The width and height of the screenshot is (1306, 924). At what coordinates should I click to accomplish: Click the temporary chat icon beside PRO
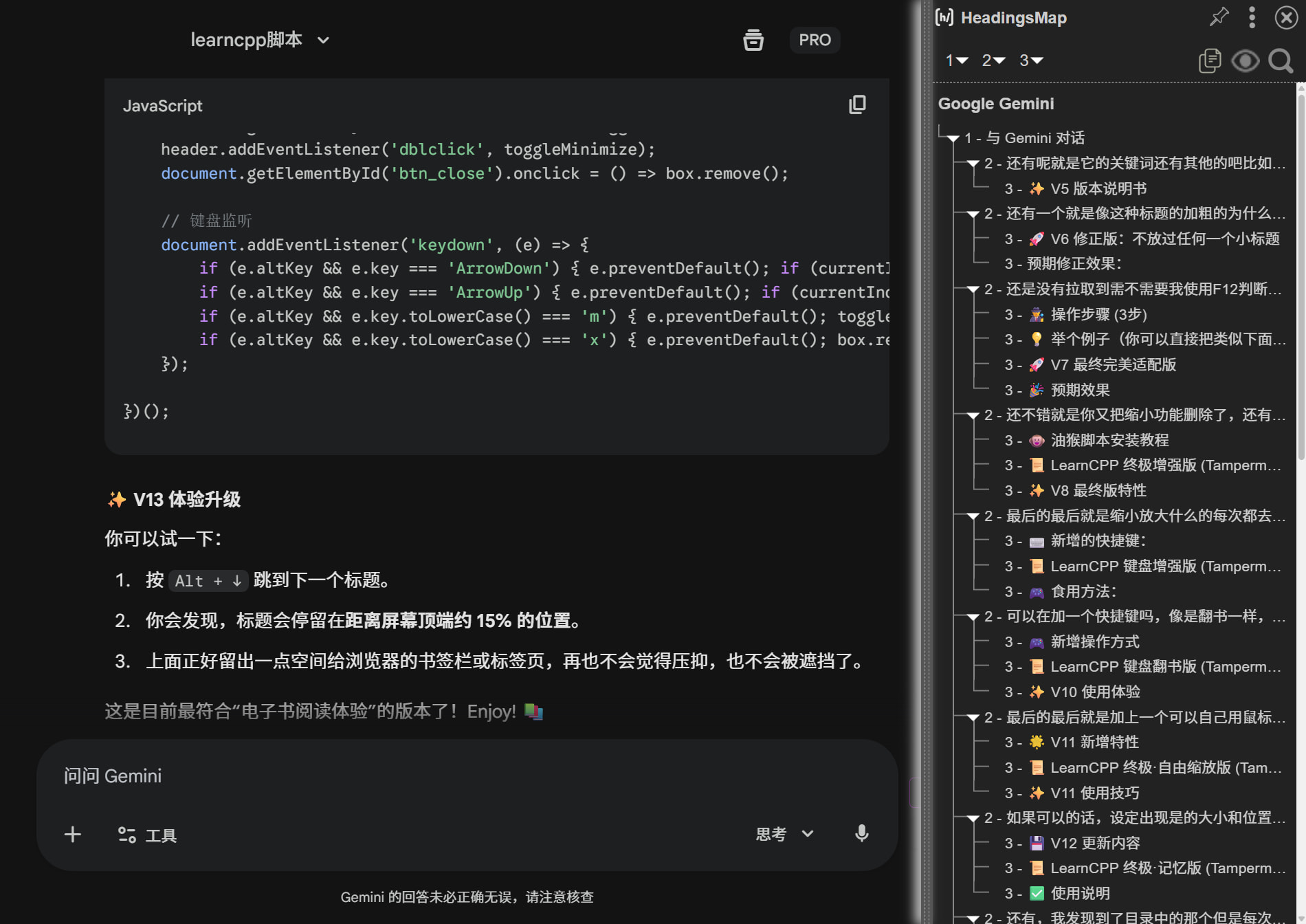point(753,40)
